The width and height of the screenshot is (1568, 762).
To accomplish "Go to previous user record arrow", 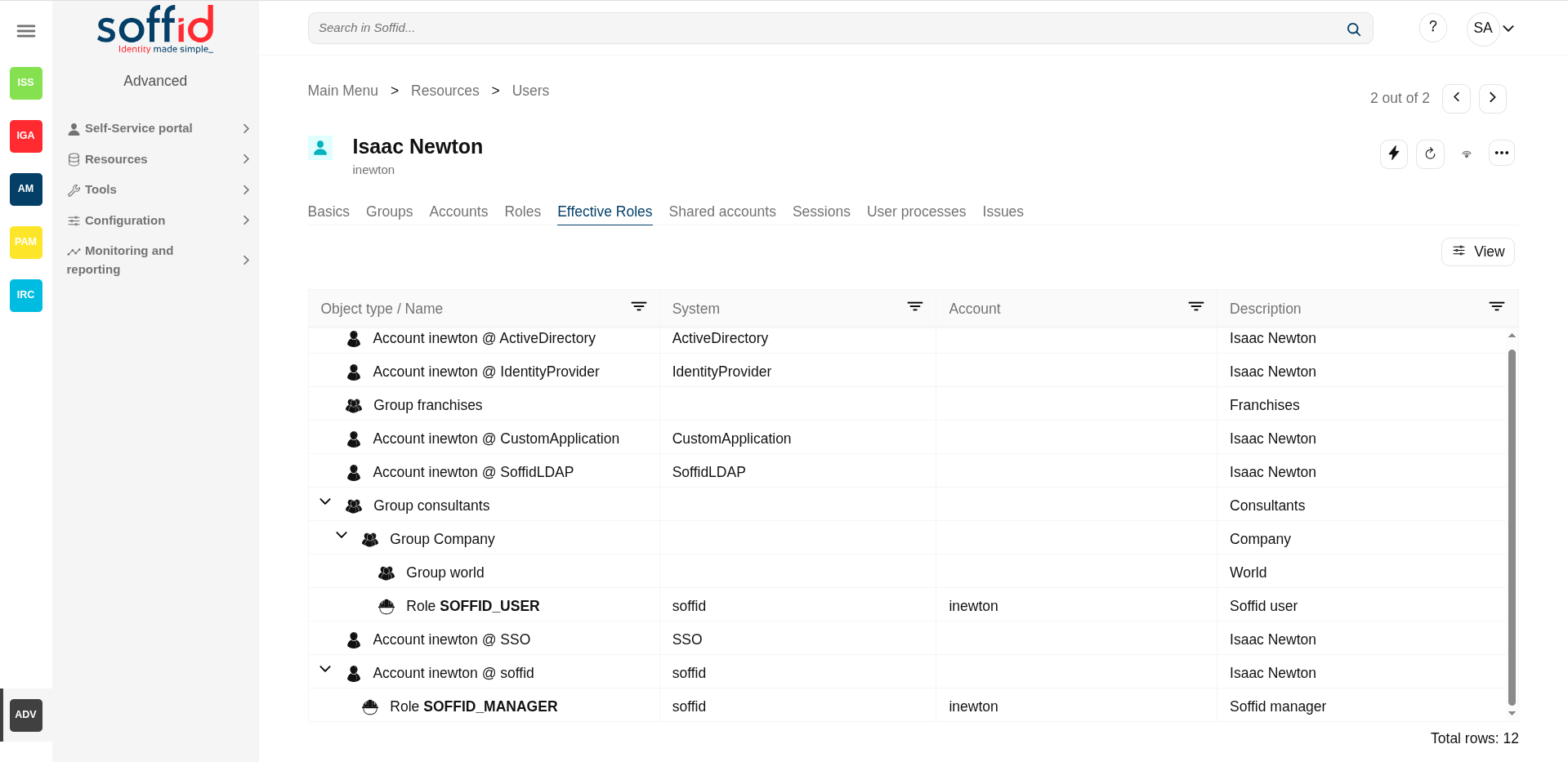I will coord(1457,98).
